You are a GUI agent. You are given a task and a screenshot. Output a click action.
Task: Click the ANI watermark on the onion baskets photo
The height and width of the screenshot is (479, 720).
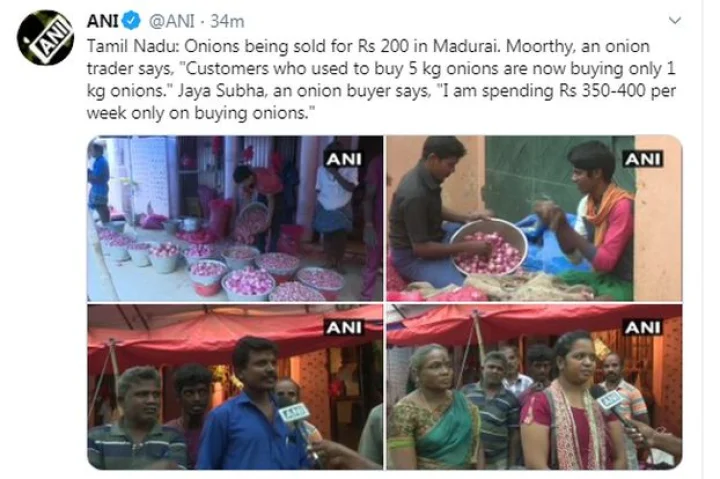coord(344,159)
